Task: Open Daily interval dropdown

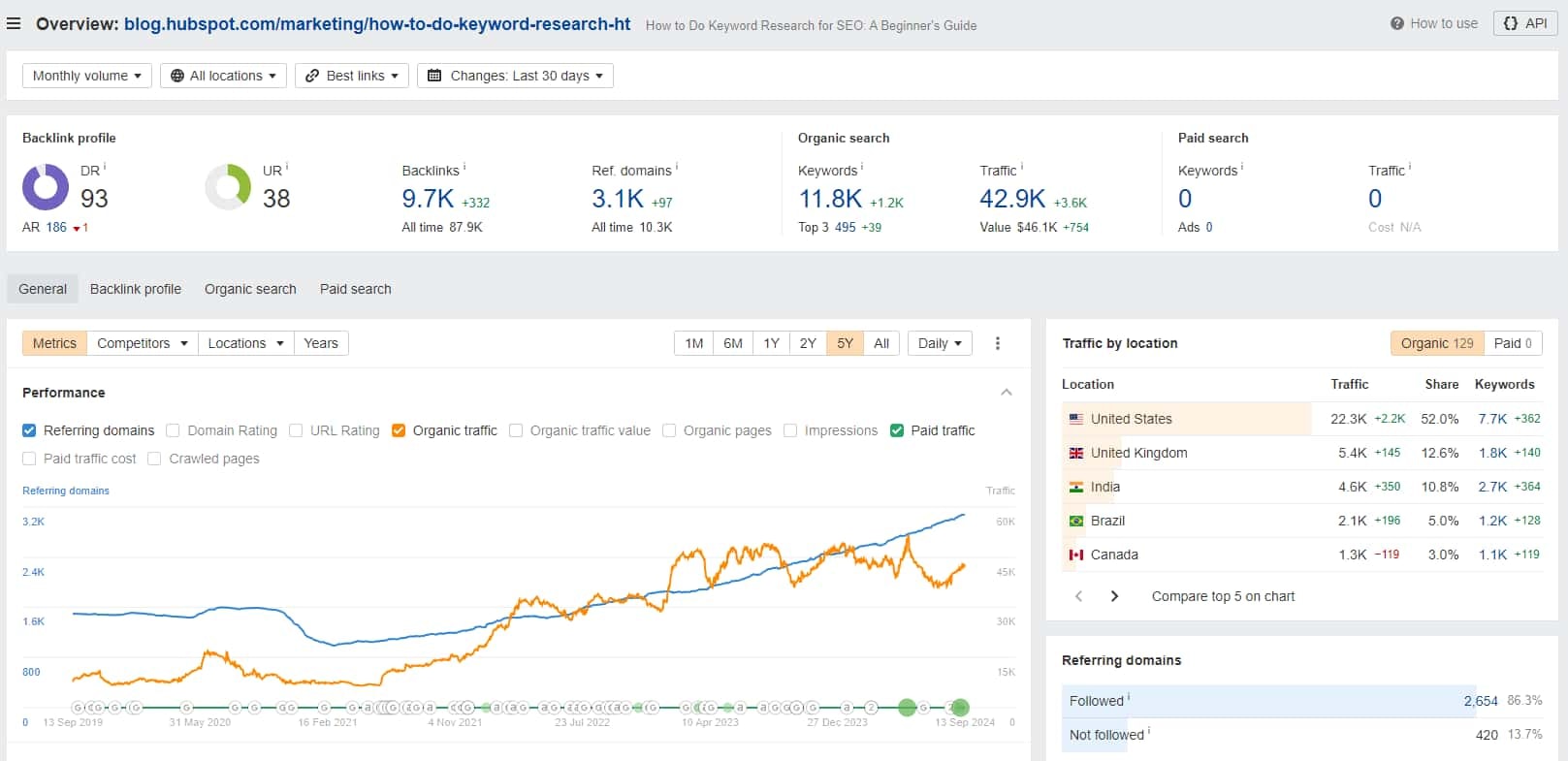Action: [x=940, y=343]
